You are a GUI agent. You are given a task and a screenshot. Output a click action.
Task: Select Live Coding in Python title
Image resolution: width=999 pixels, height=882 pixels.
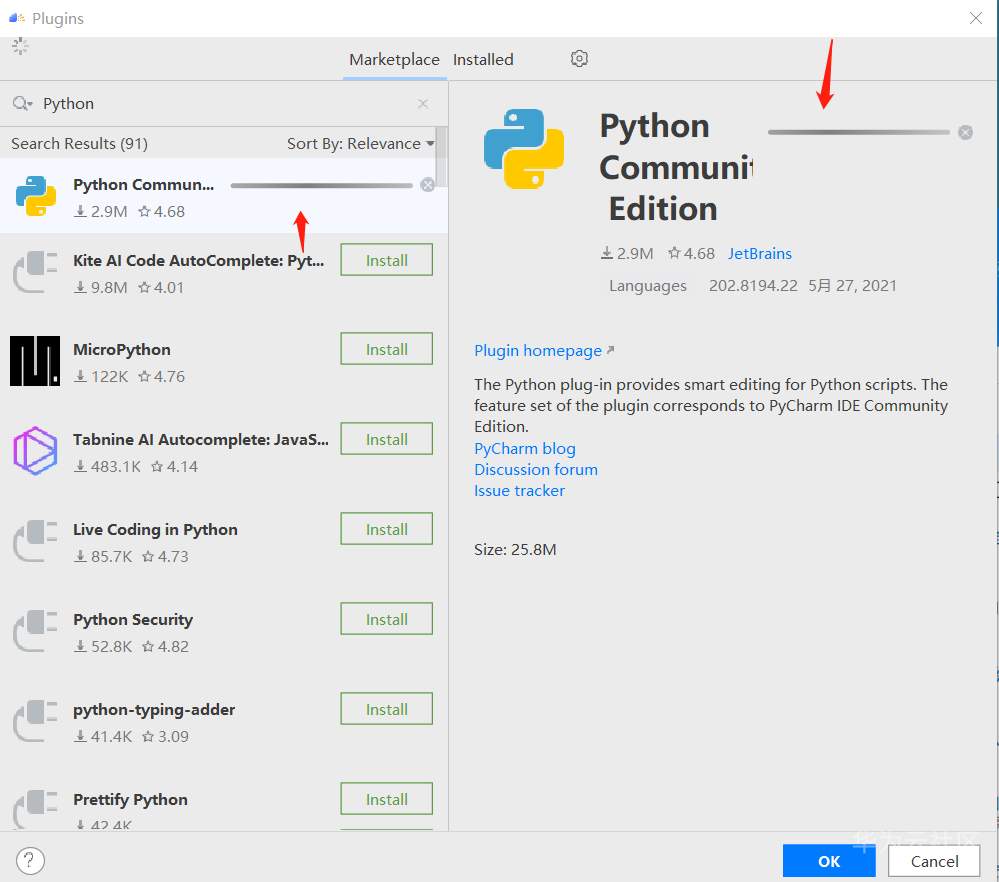(x=155, y=530)
